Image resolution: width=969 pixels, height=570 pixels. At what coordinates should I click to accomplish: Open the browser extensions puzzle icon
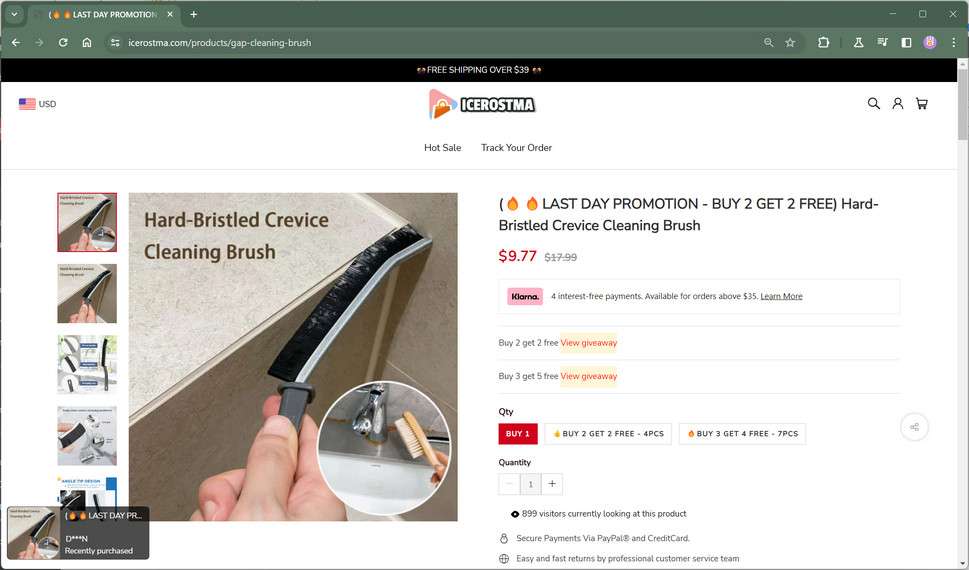(x=823, y=43)
